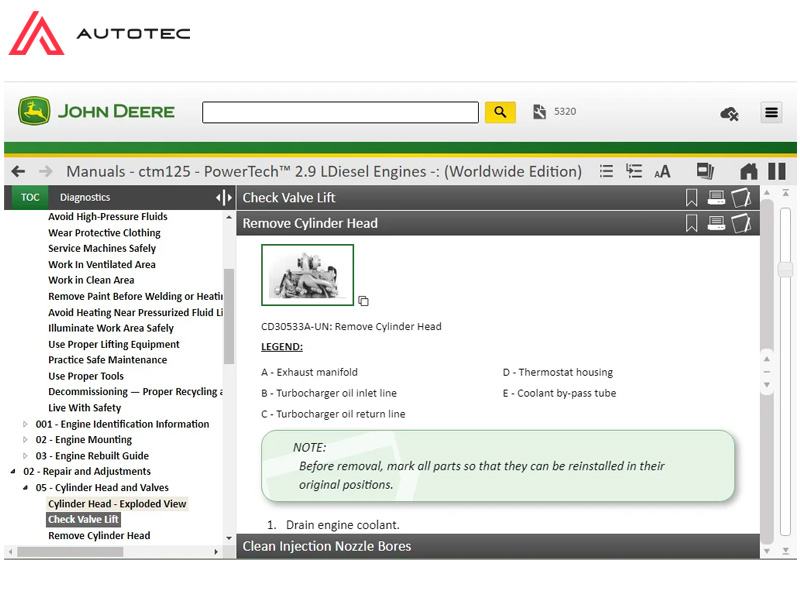This screenshot has width=800, height=600.
Task: Click the search input field
Action: tap(340, 112)
